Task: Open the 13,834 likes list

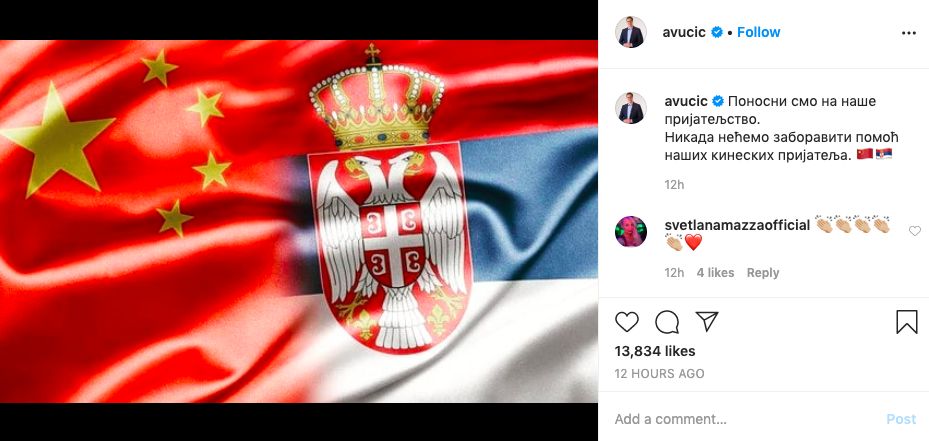Action: pyautogui.click(x=655, y=351)
